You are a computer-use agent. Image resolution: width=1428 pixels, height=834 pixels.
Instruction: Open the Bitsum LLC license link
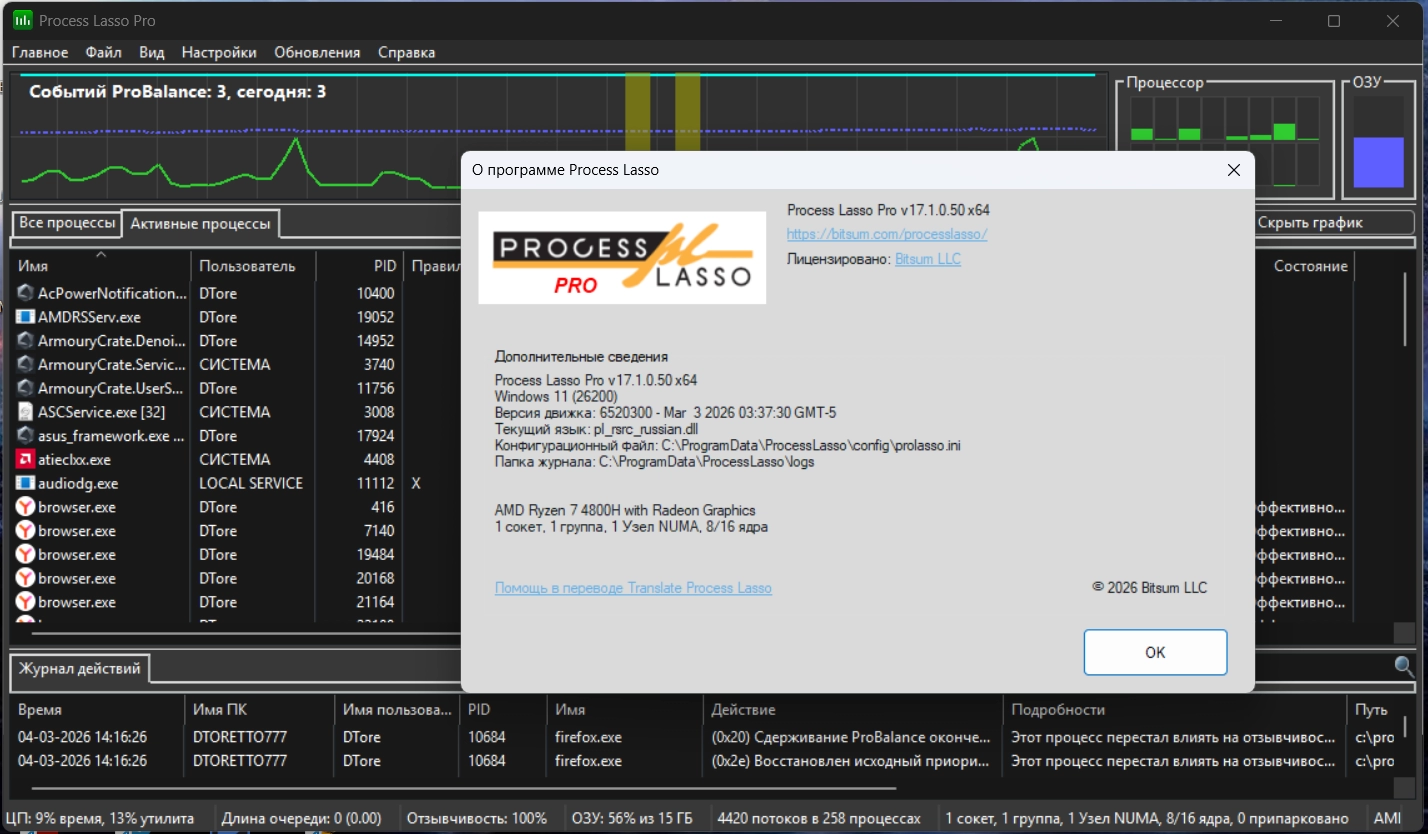point(928,258)
